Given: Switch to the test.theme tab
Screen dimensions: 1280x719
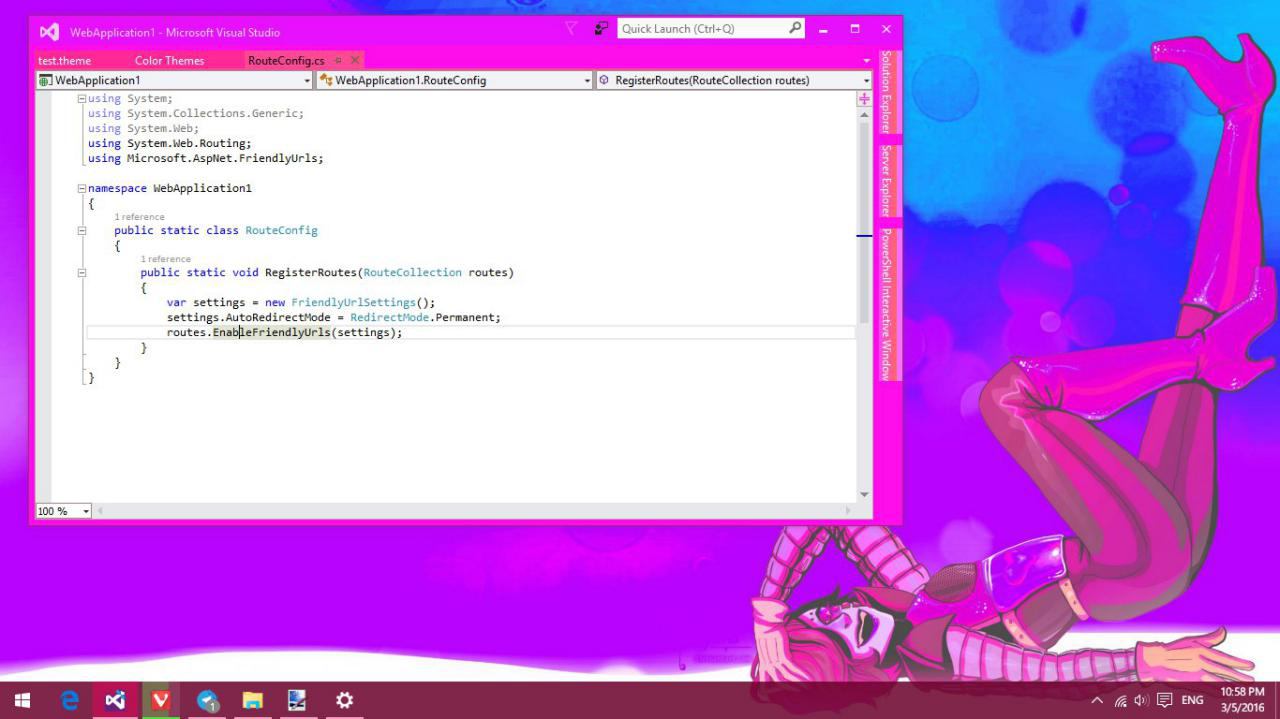Looking at the screenshot, I should click(x=65, y=60).
